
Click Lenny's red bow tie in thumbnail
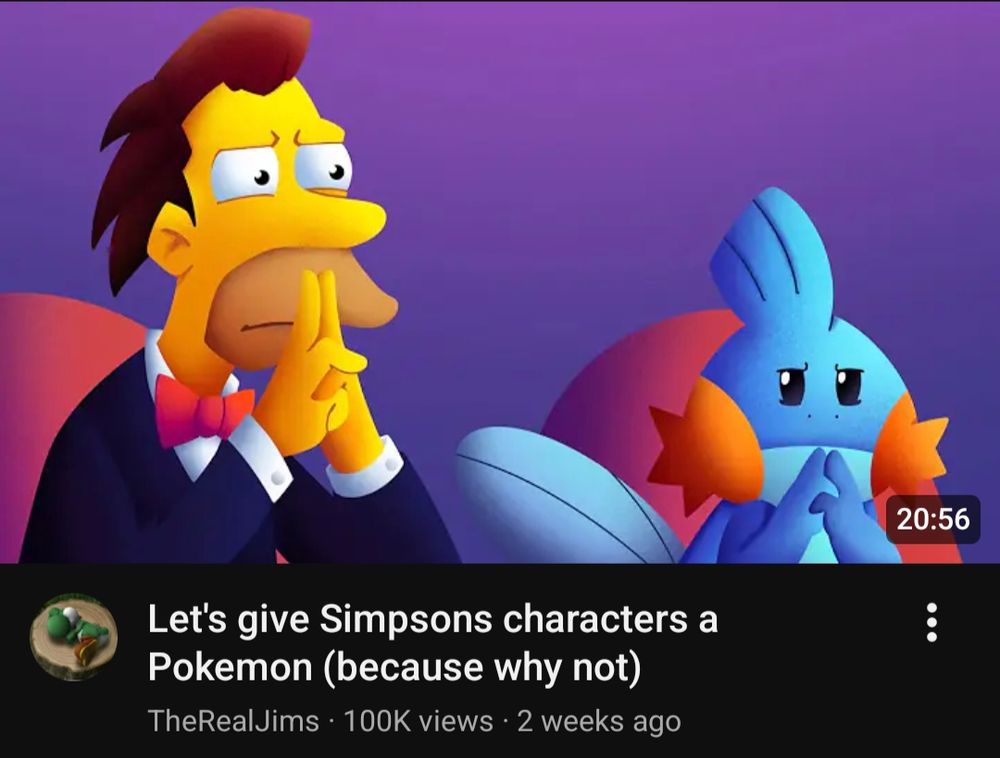202,409
